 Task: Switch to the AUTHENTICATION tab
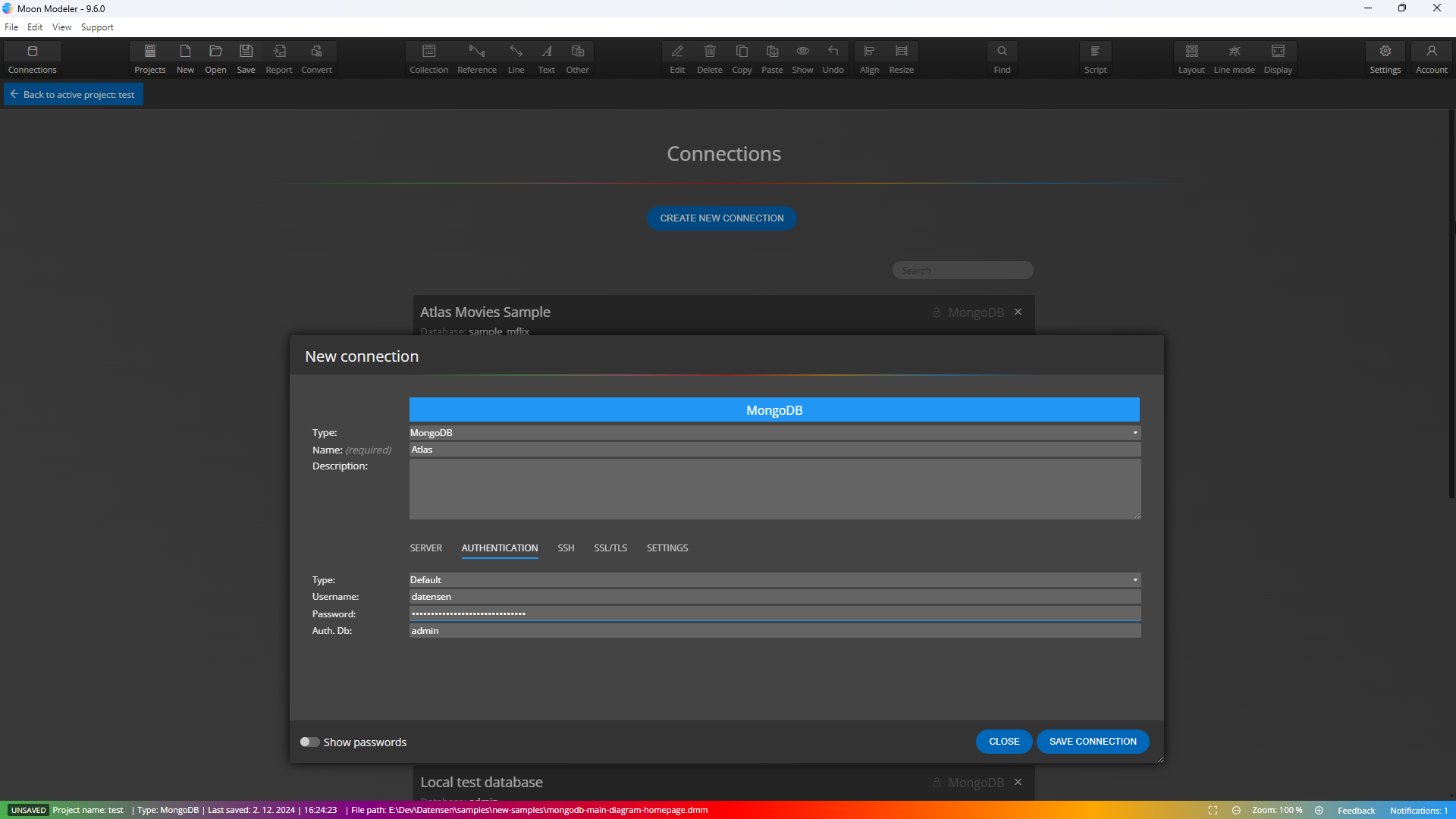click(x=500, y=548)
